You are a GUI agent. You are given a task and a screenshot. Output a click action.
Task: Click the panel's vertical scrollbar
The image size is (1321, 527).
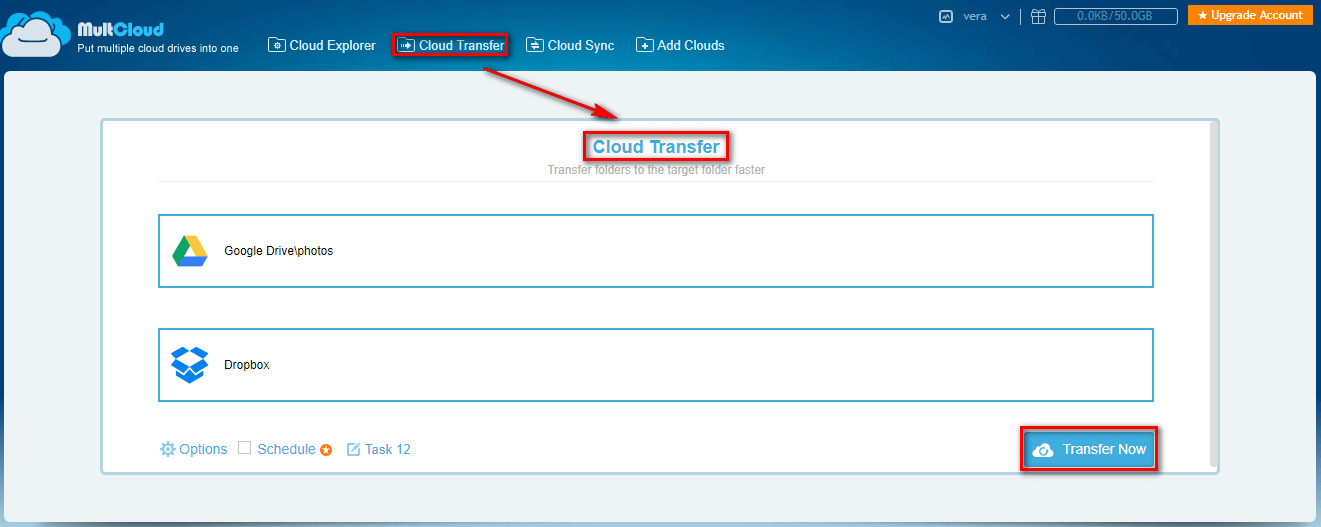tap(1214, 294)
